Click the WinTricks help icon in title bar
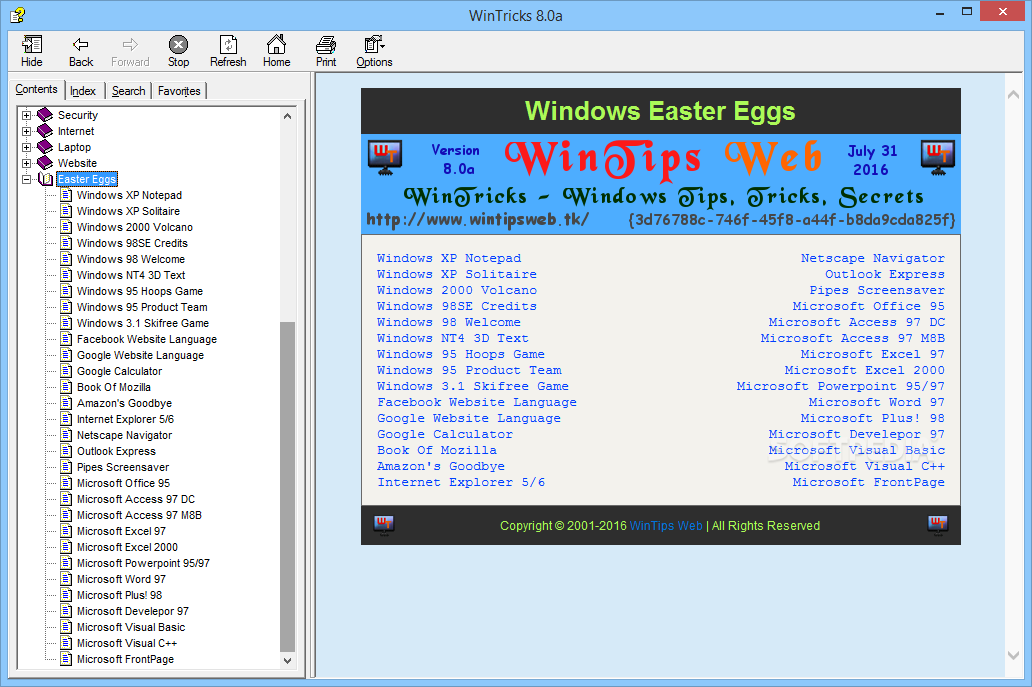Screen dimensions: 1032x687 point(18,14)
